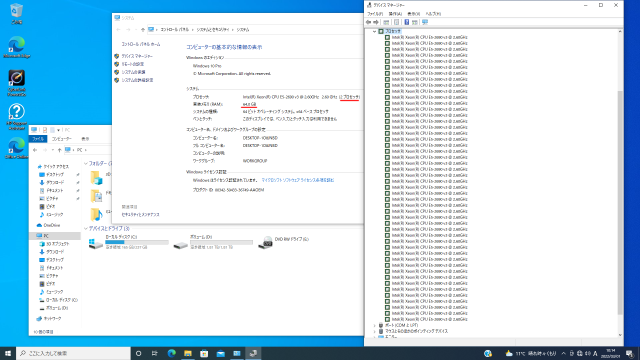Click コントロール パネル breadcrumb in System window
This screenshot has height=360, width=640.
(175, 30)
